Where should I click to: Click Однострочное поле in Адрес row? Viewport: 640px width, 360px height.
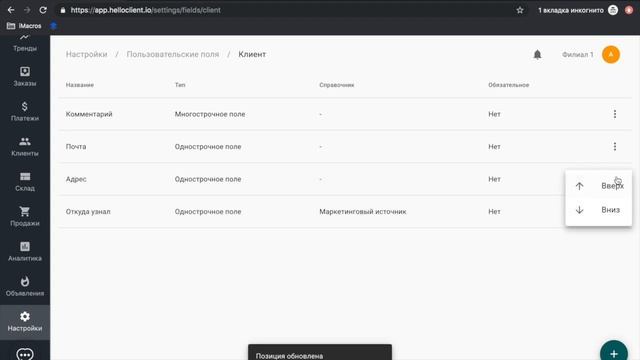pyautogui.click(x=208, y=179)
